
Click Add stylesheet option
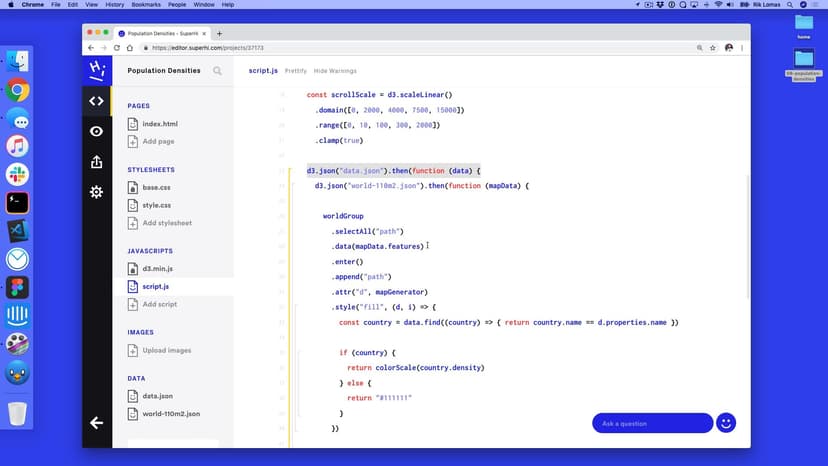click(x=167, y=223)
